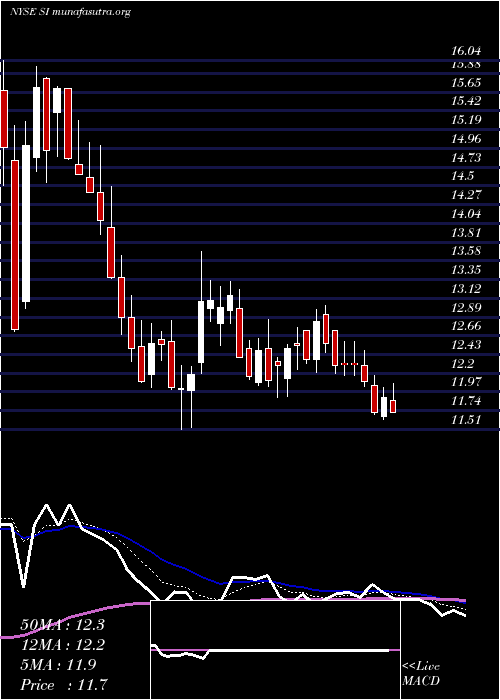Click the 12.66 price axis label
This screenshot has width=500, height=700.
466,326
